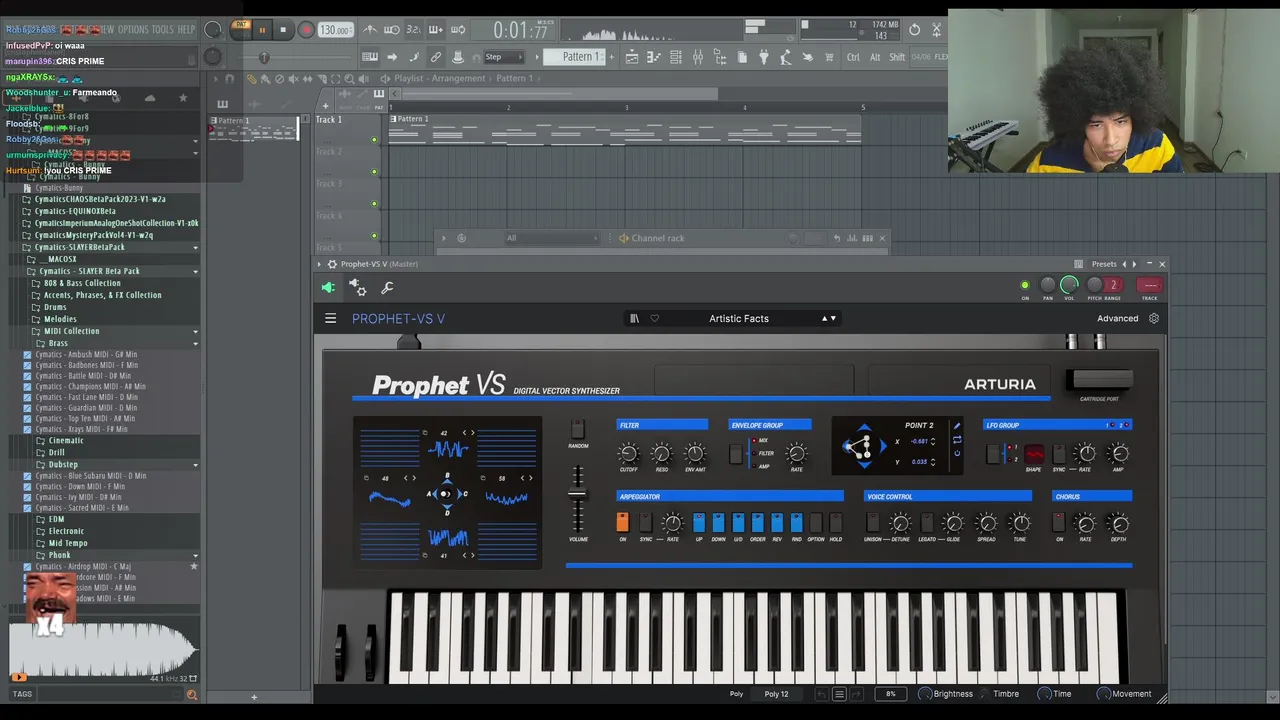Collapse the Dubstep folder
Image resolution: width=1280 pixels, height=720 pixels.
pyautogui.click(x=63, y=465)
